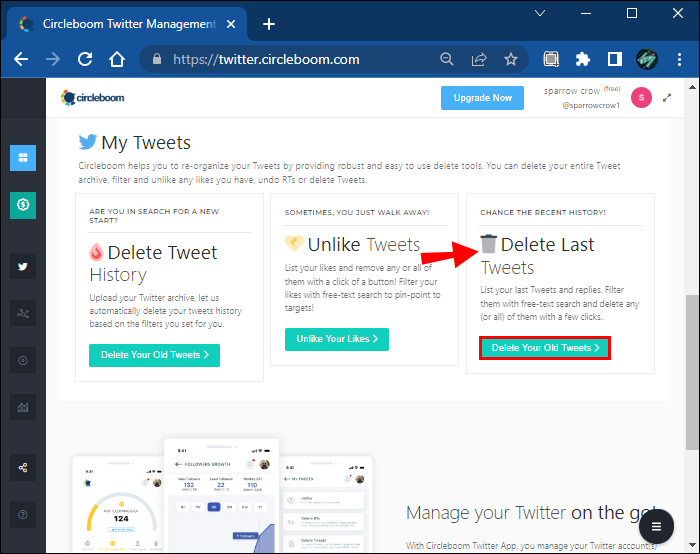Open the extensions puzzle piece menu
Screen dimensions: 700x554
click(583, 59)
